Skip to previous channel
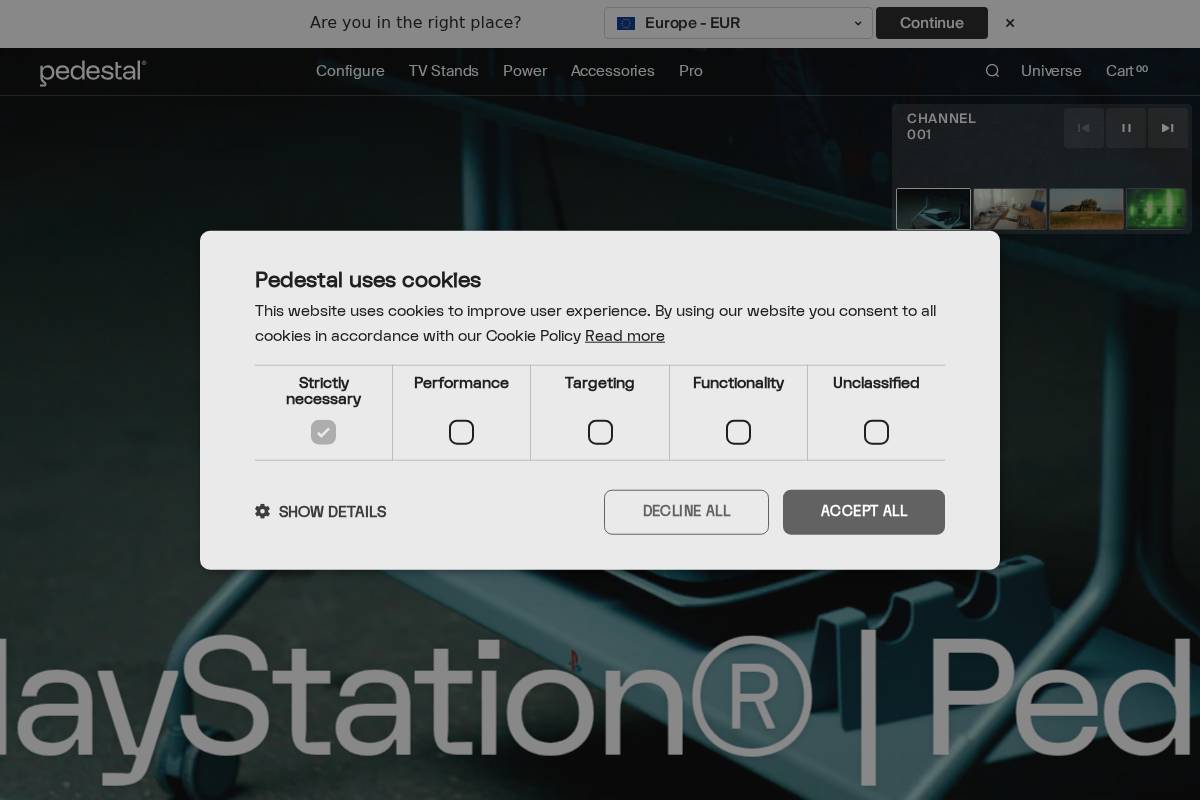The image size is (1200, 800). point(1083,128)
